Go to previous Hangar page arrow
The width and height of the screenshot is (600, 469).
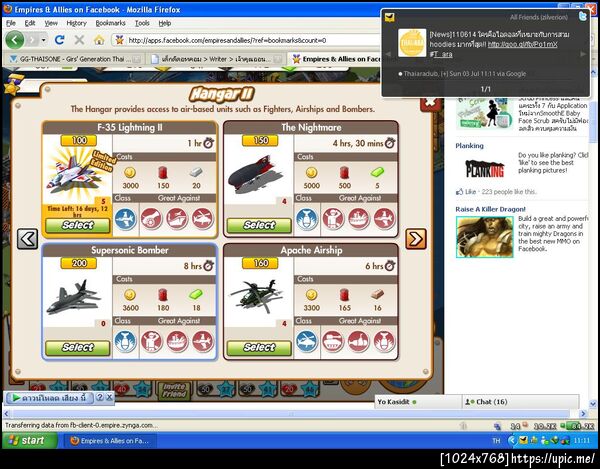[28, 239]
